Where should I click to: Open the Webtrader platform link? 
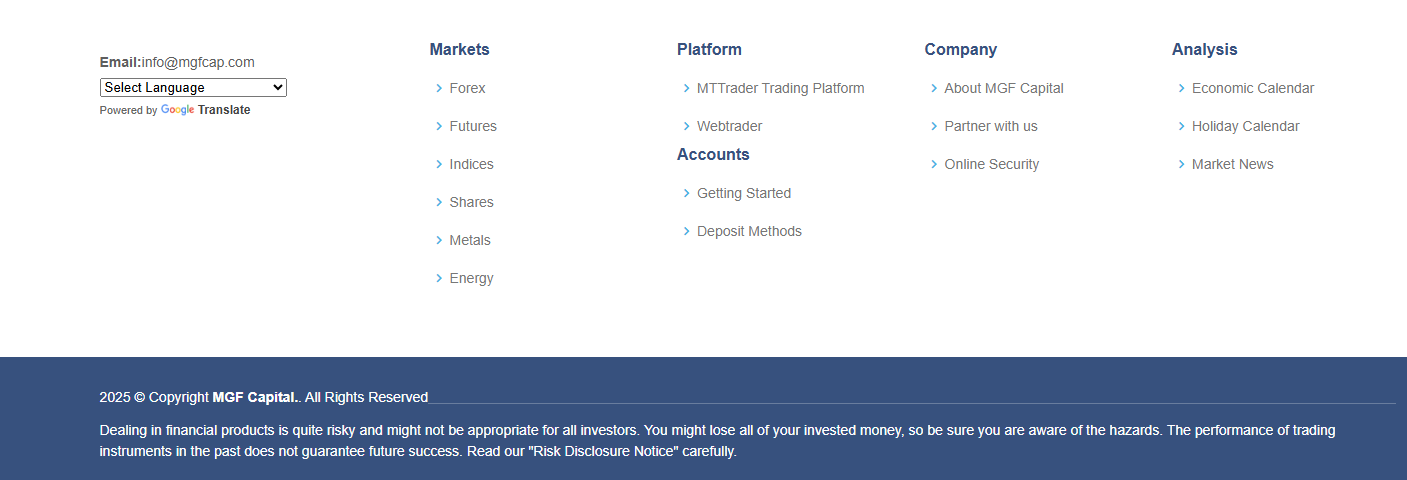[729, 126]
